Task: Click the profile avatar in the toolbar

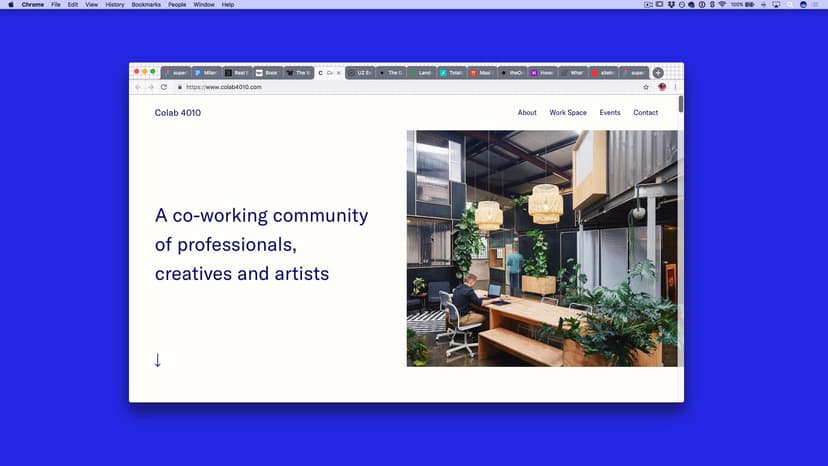Action: point(662,87)
